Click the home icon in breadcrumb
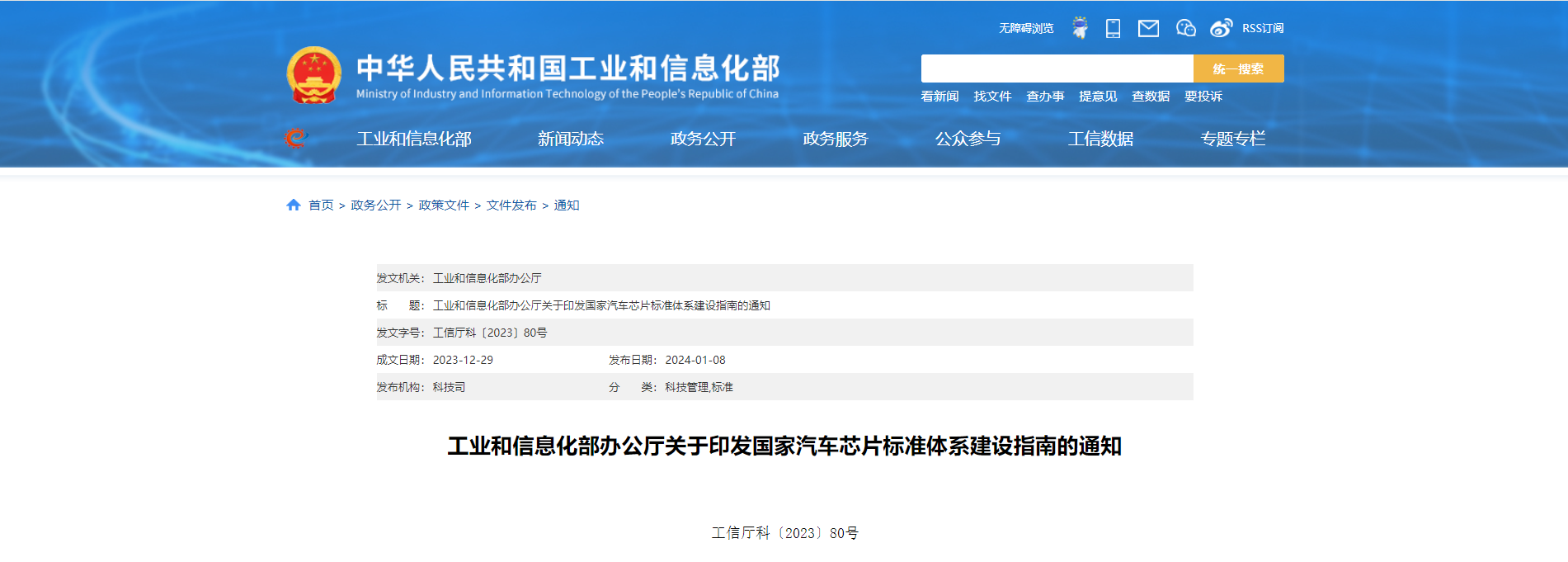 pos(293,205)
